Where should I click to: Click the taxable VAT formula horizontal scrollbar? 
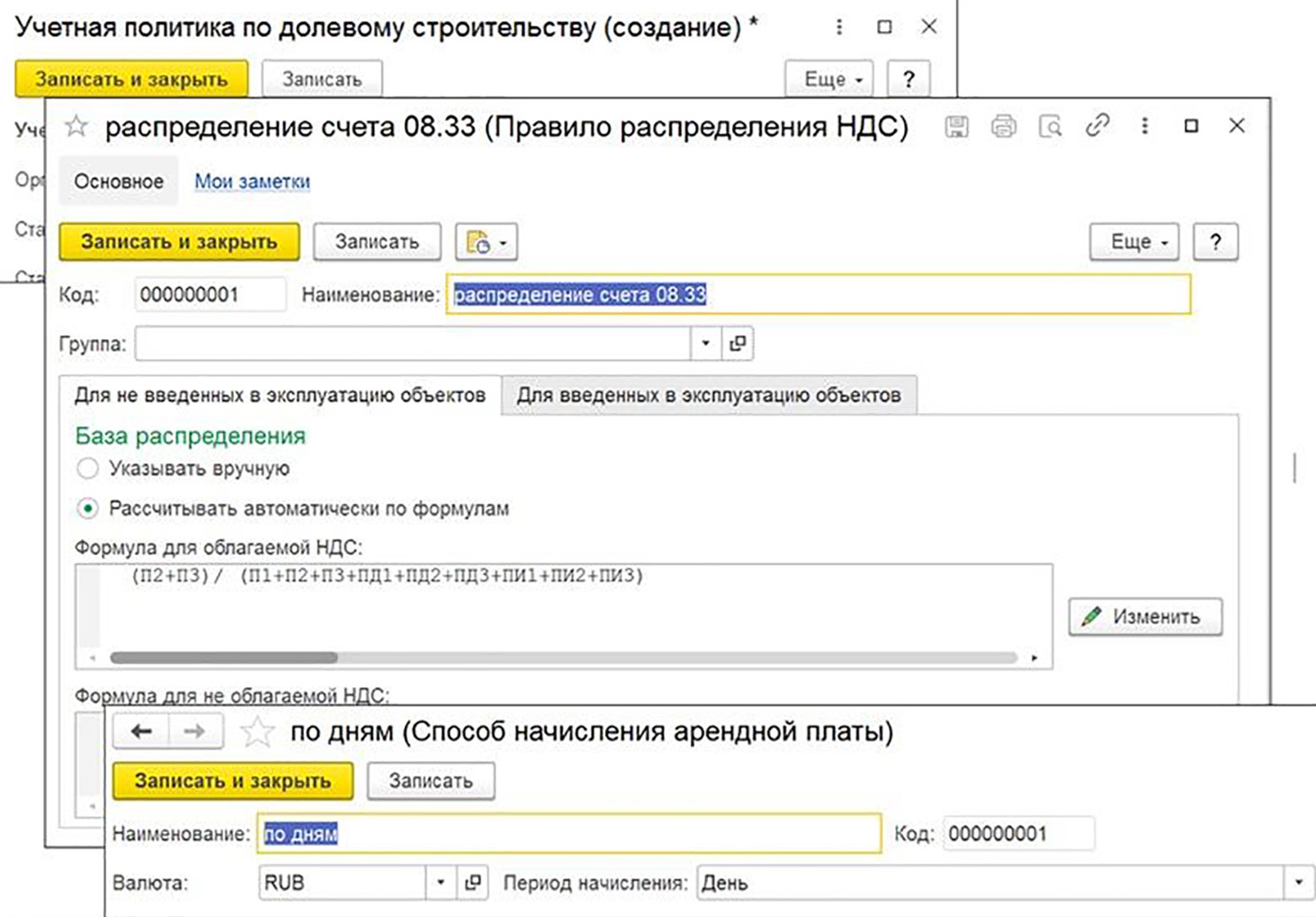click(223, 657)
